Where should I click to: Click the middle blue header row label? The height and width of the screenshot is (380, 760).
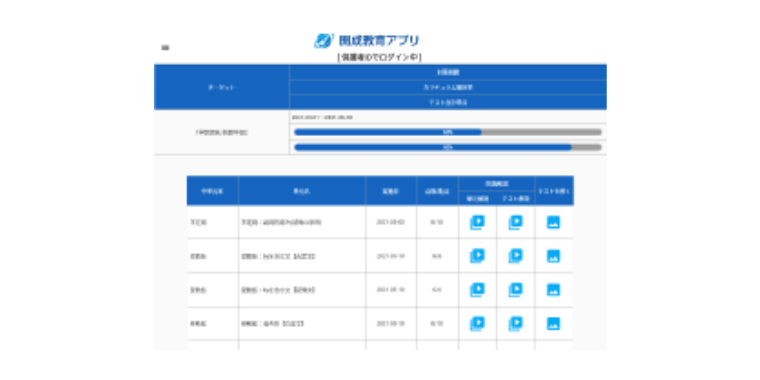point(448,87)
